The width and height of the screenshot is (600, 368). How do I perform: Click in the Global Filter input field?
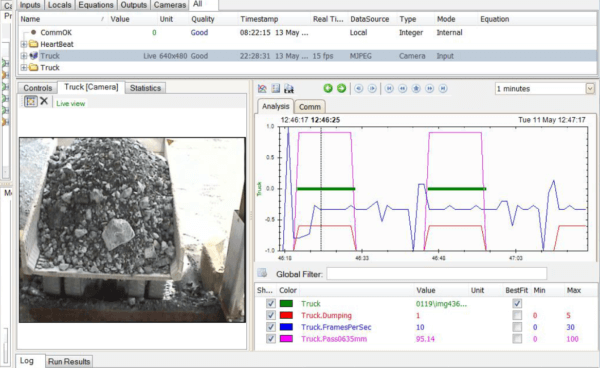pyautogui.click(x=437, y=274)
